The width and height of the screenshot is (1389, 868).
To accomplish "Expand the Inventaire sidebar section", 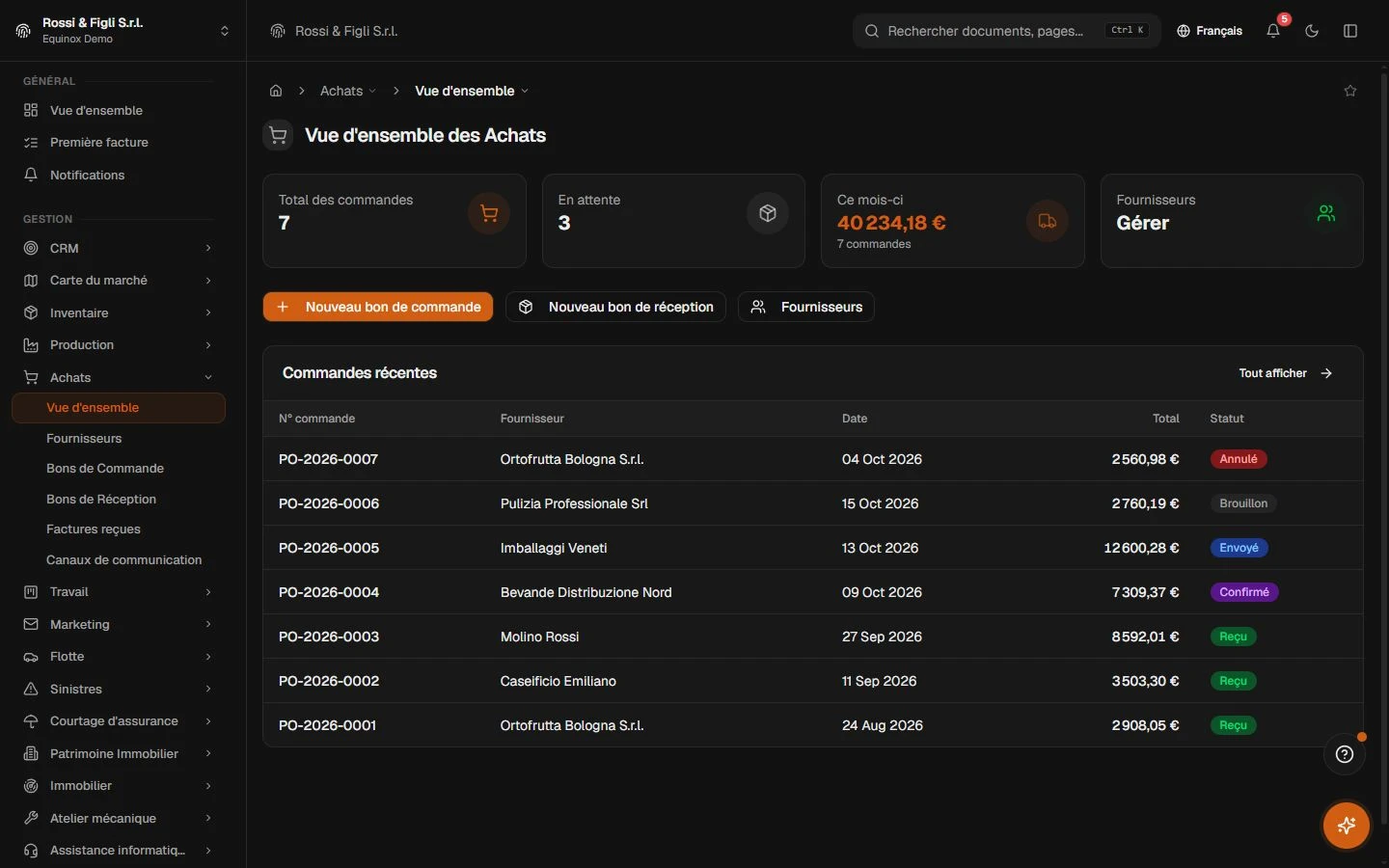I will 118,312.
